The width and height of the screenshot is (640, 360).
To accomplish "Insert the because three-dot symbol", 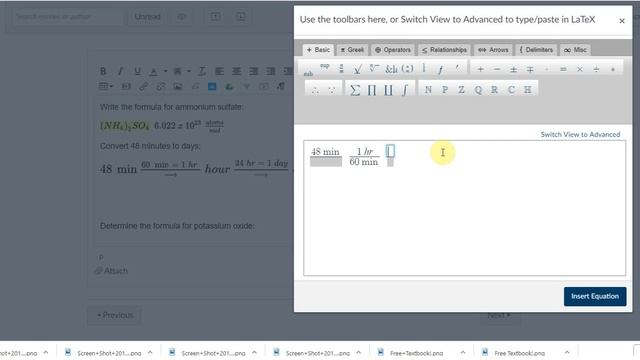I will click(x=331, y=90).
